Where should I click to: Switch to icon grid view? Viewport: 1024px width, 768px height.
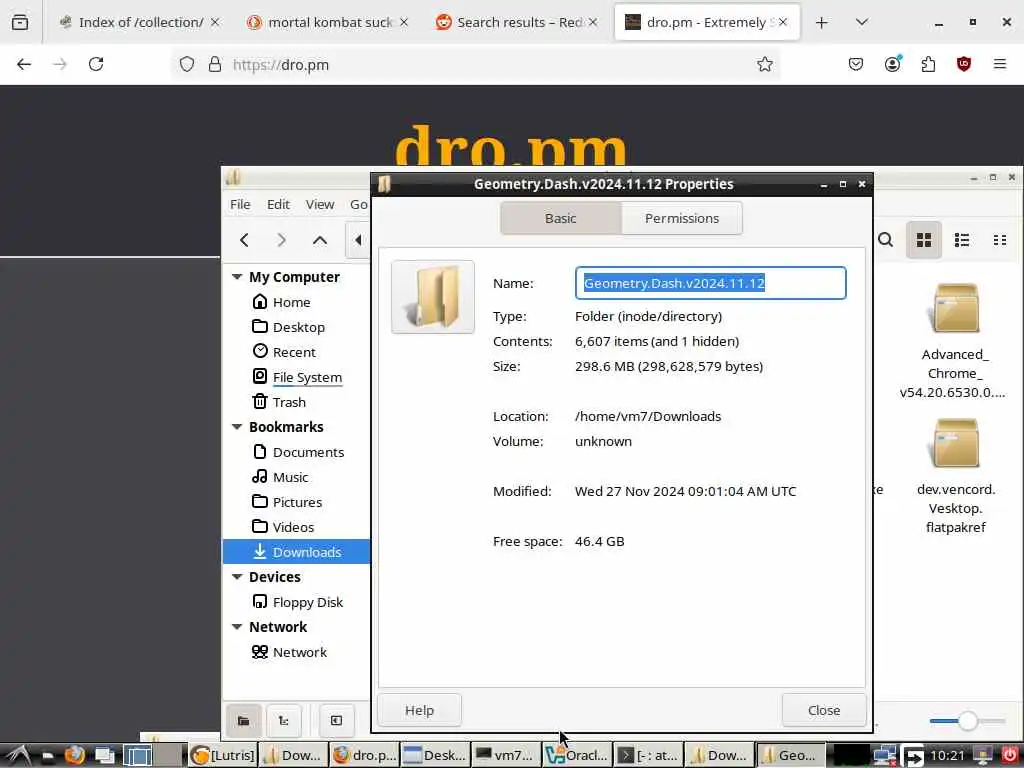coord(923,240)
